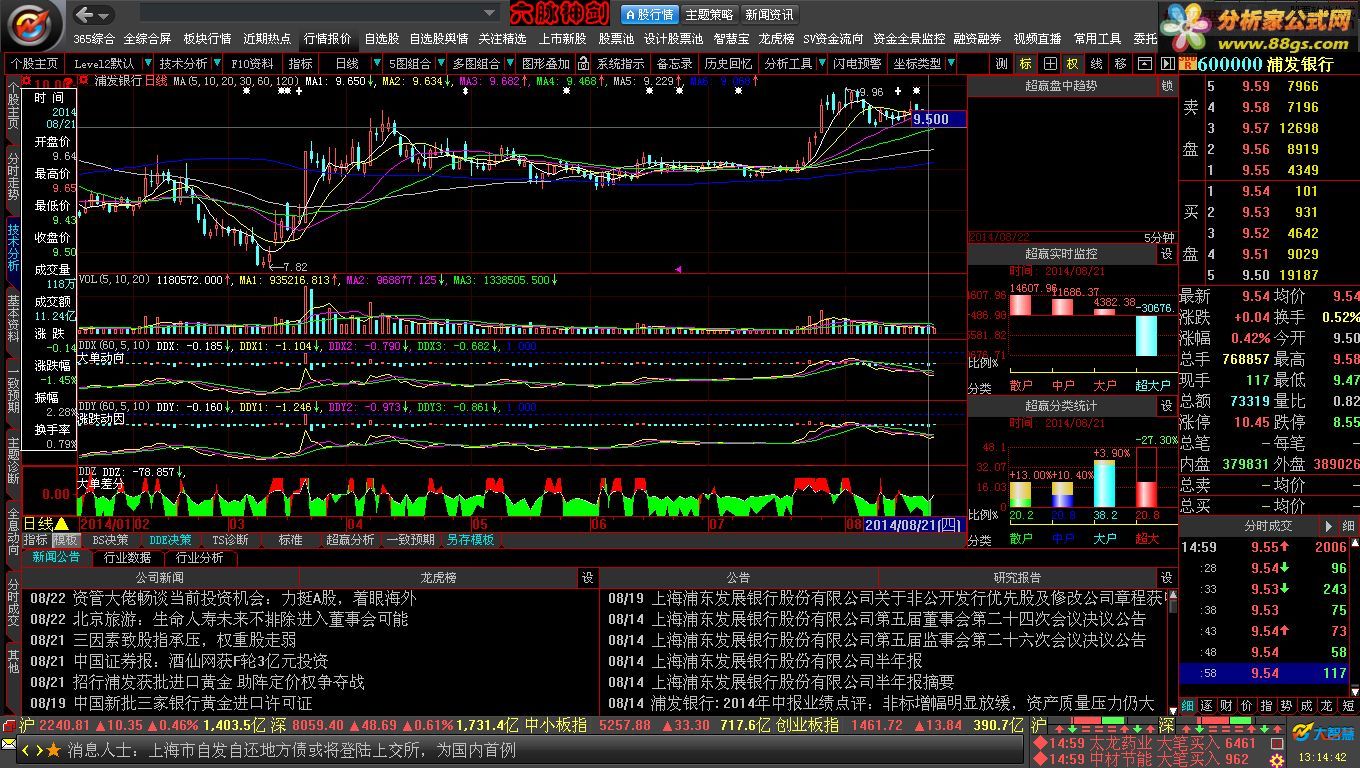Toggle the crosshair grid icon

[1050, 63]
